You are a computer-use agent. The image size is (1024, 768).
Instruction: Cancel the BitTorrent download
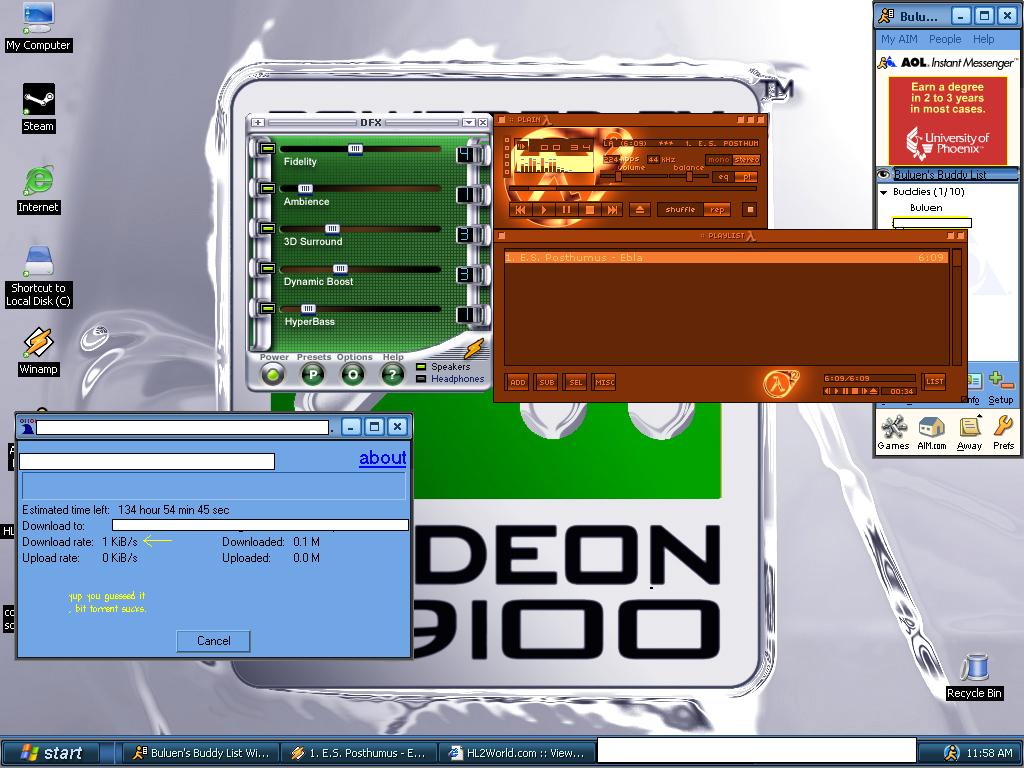pyautogui.click(x=214, y=641)
